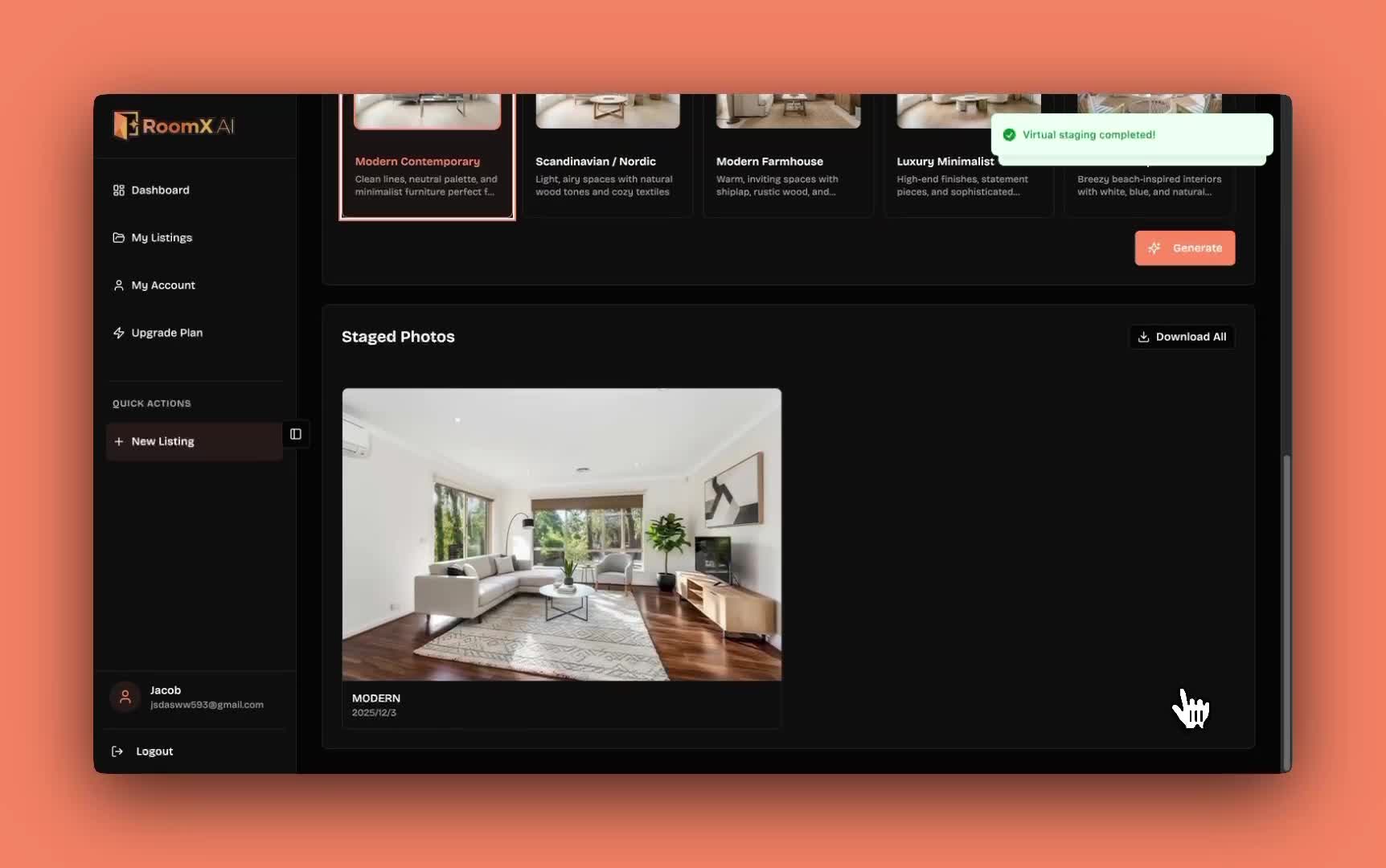
Task: Click the sparkle icon on Generate button
Action: tap(1155, 248)
